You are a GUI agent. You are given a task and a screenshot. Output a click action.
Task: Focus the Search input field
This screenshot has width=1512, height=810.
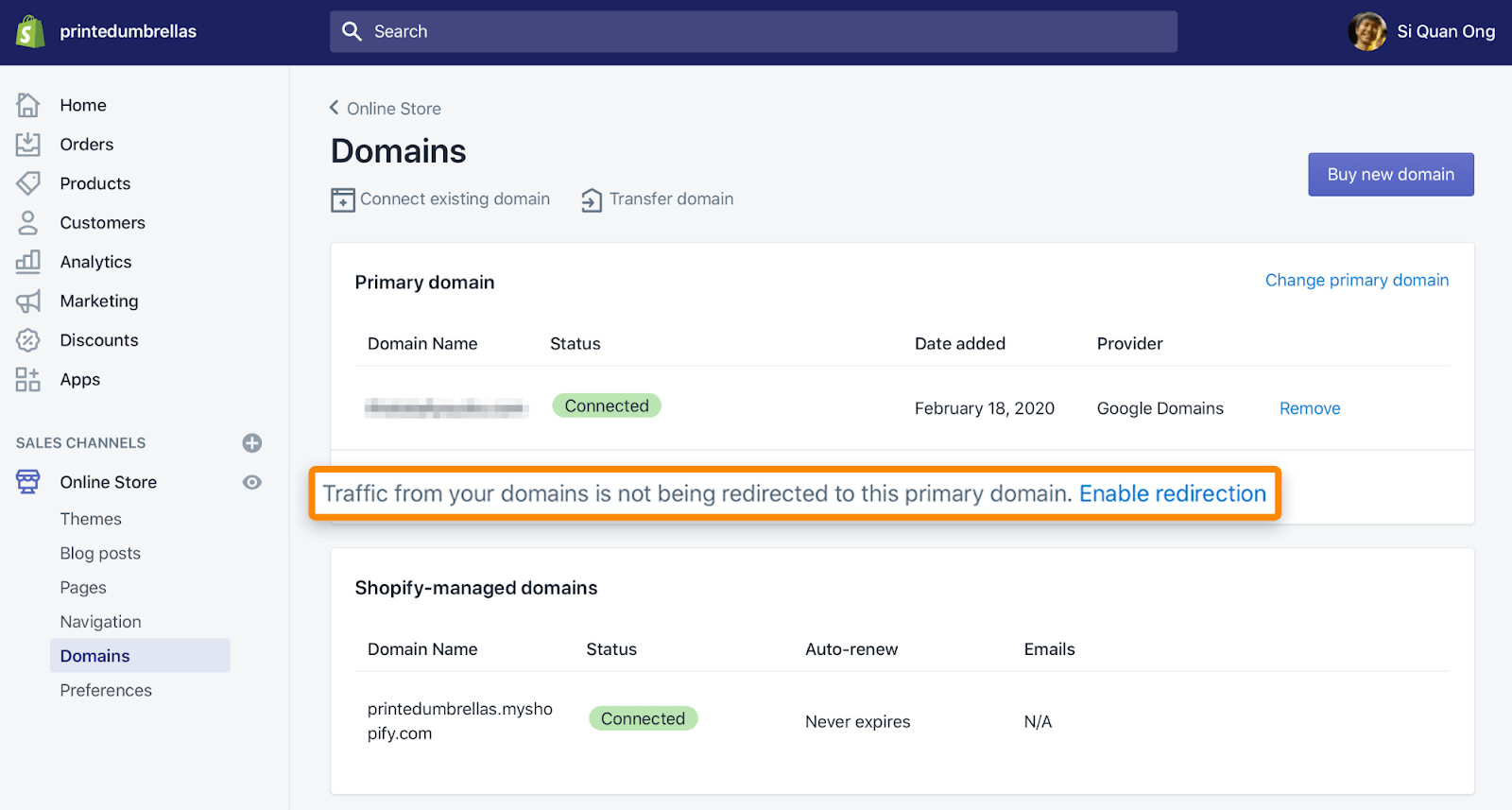[753, 31]
